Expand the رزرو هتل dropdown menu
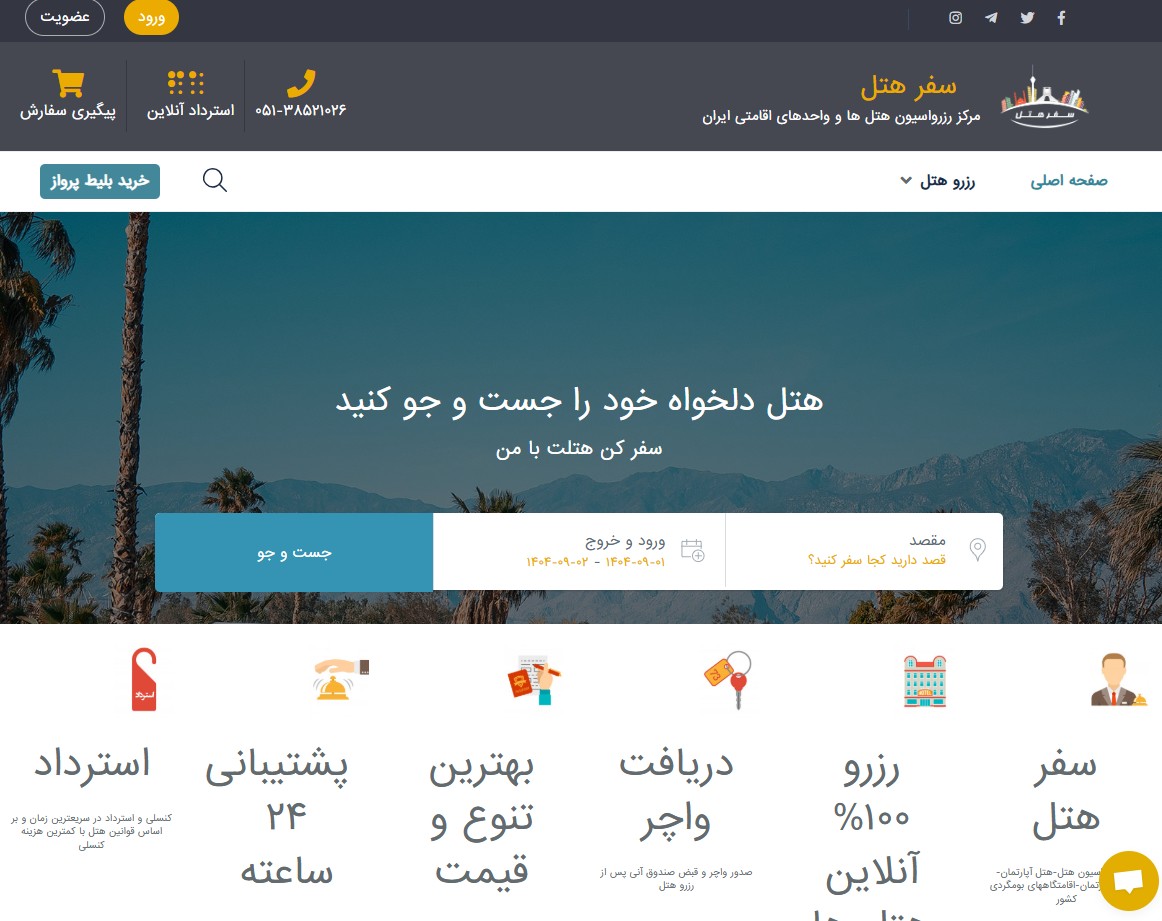The image size is (1162, 921). point(937,181)
